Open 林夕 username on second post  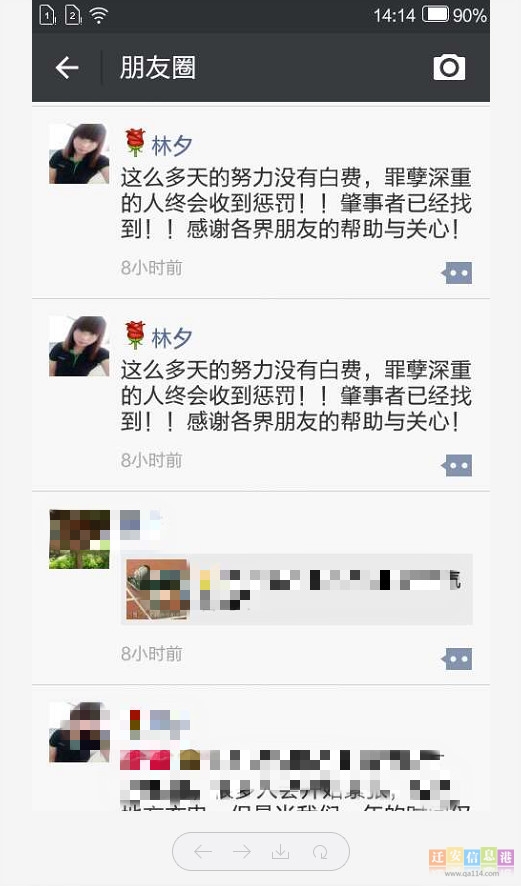coord(171,338)
